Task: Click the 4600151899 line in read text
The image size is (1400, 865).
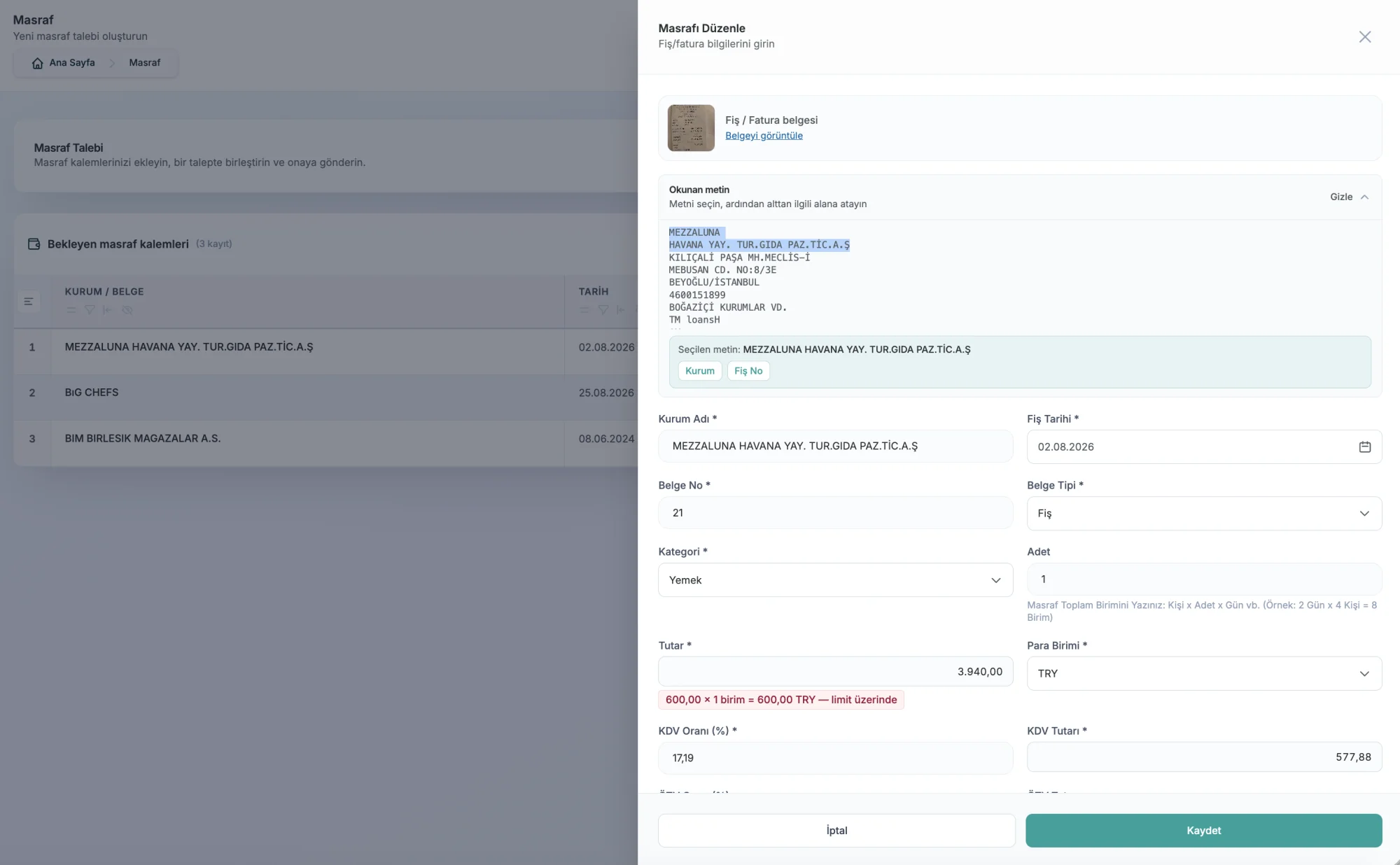Action: 697,295
